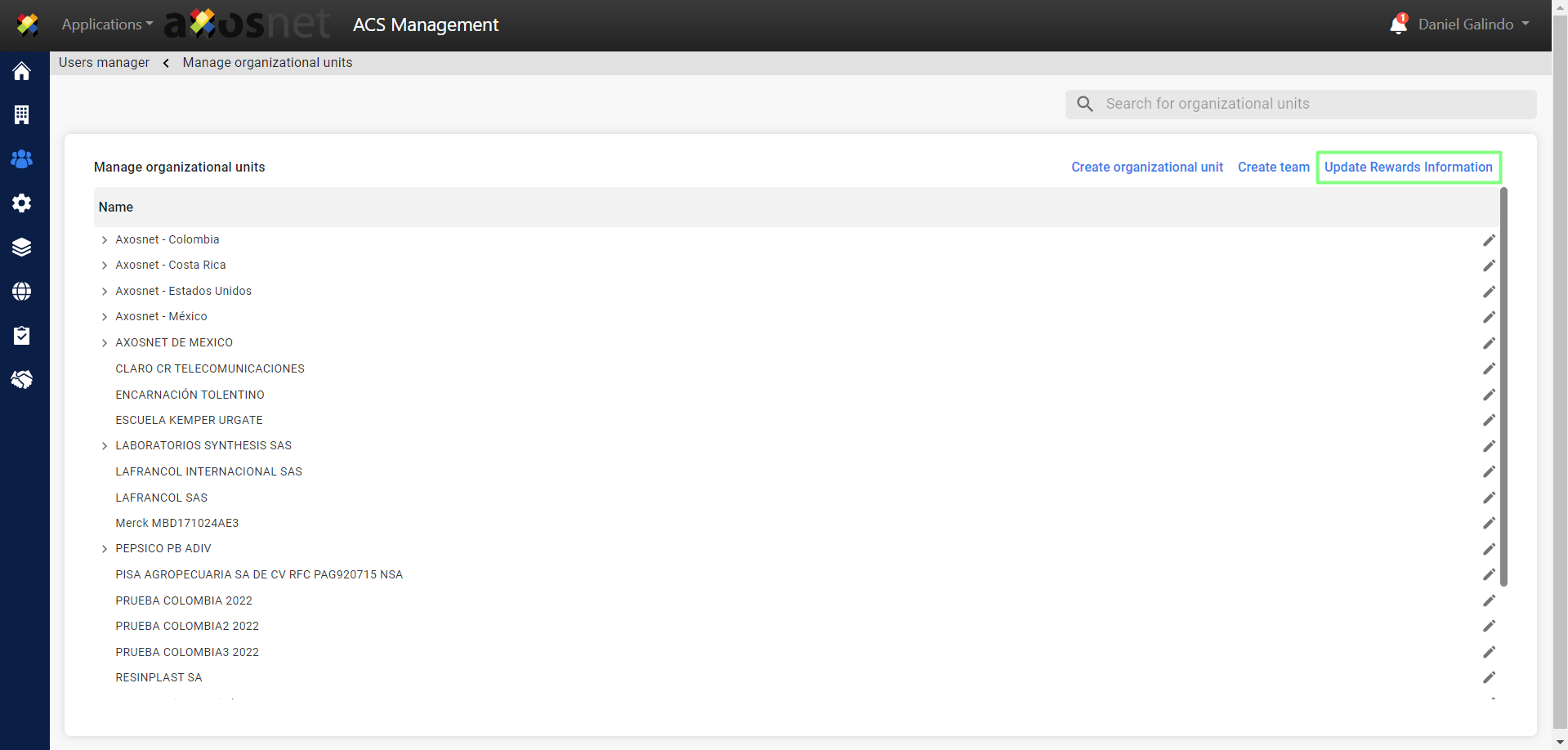The image size is (1568, 750).
Task: Open the users group sidebar icon
Action: click(22, 159)
